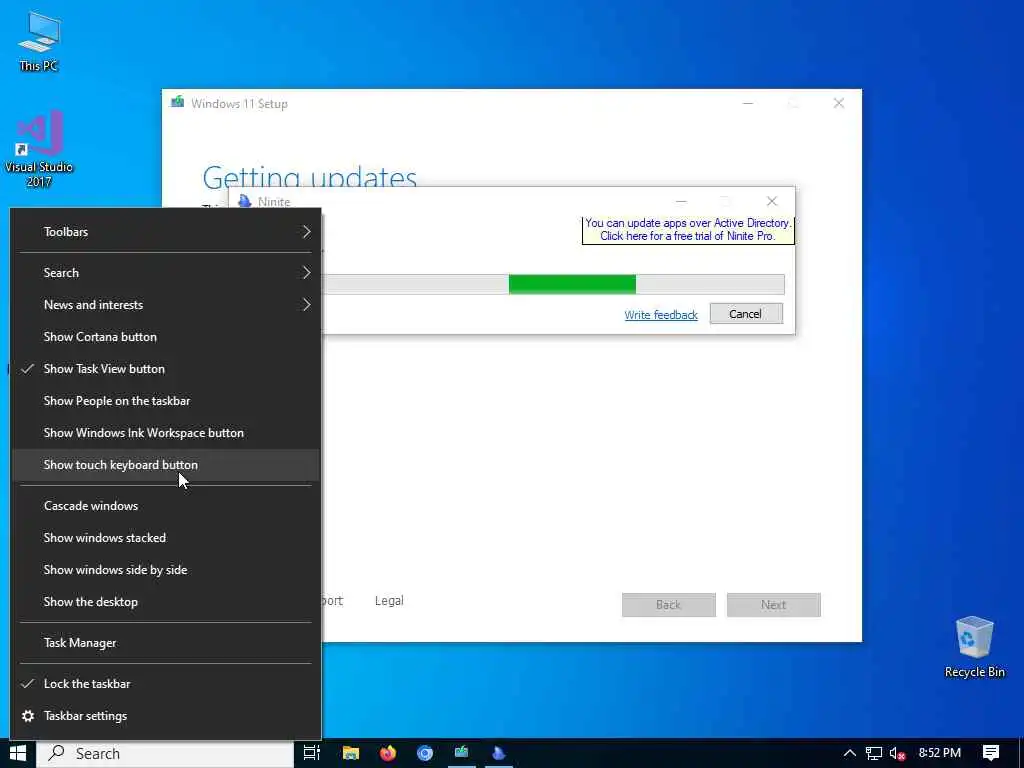Minimize the Ninite dialog
Viewport: 1024px width, 768px height.
(x=681, y=201)
